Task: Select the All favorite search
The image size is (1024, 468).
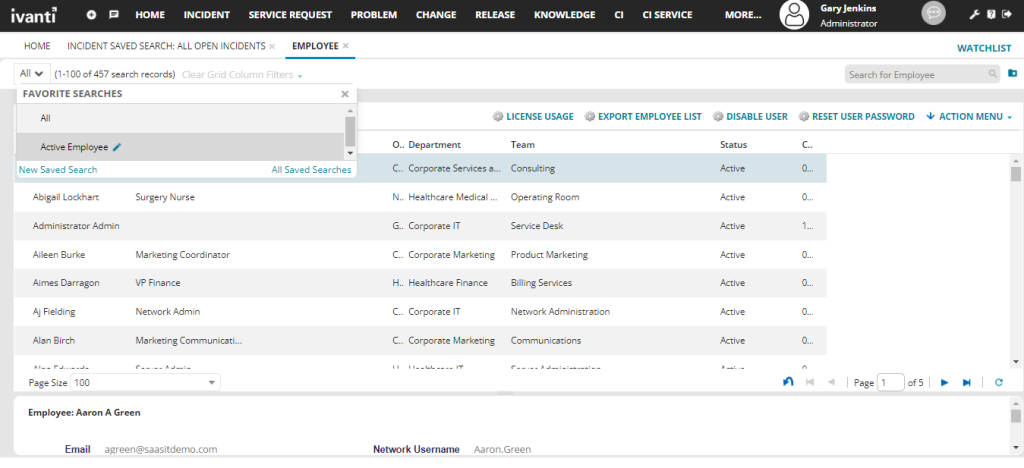Action: click(x=180, y=118)
